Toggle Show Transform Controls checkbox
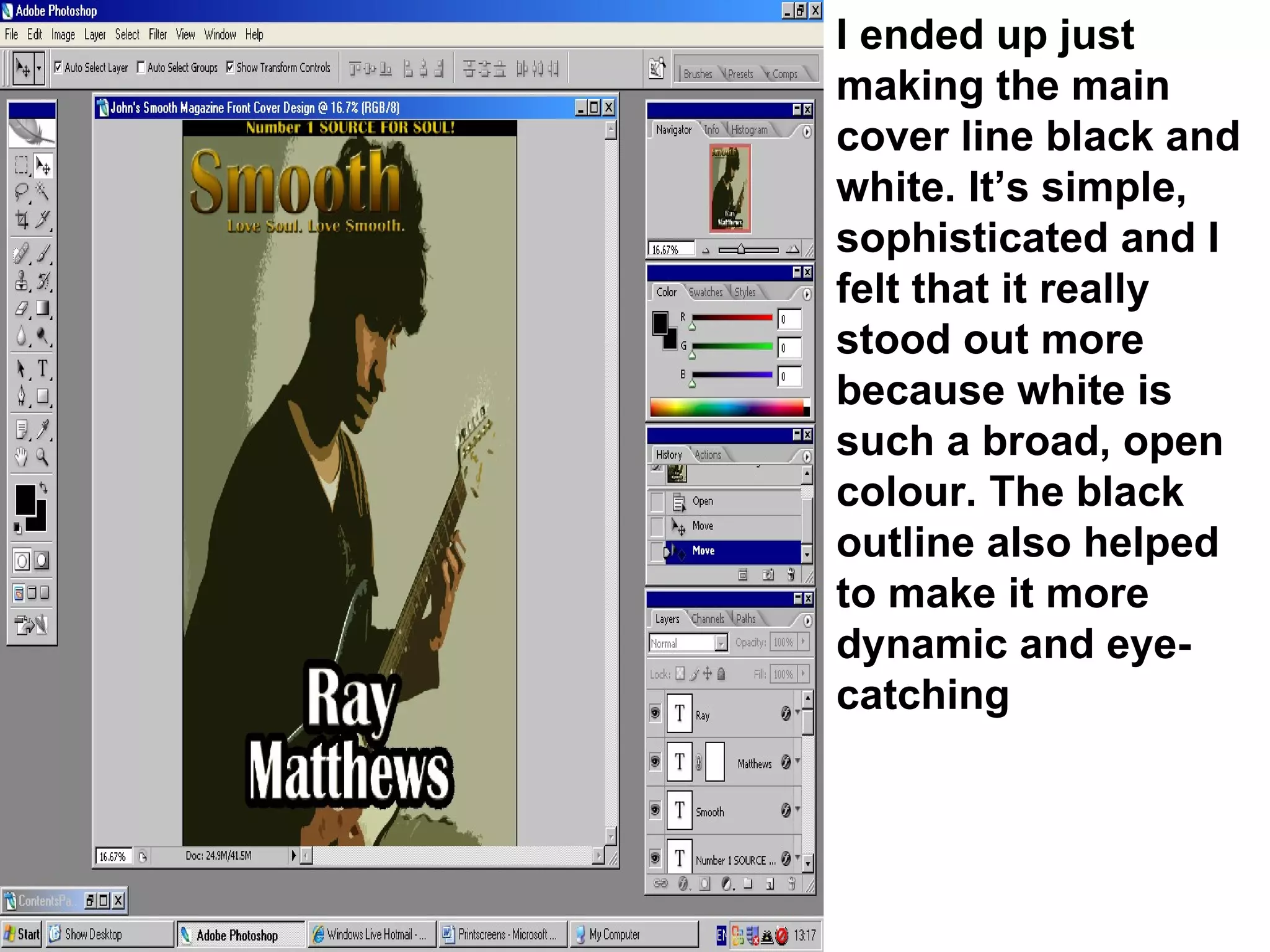 (x=230, y=67)
